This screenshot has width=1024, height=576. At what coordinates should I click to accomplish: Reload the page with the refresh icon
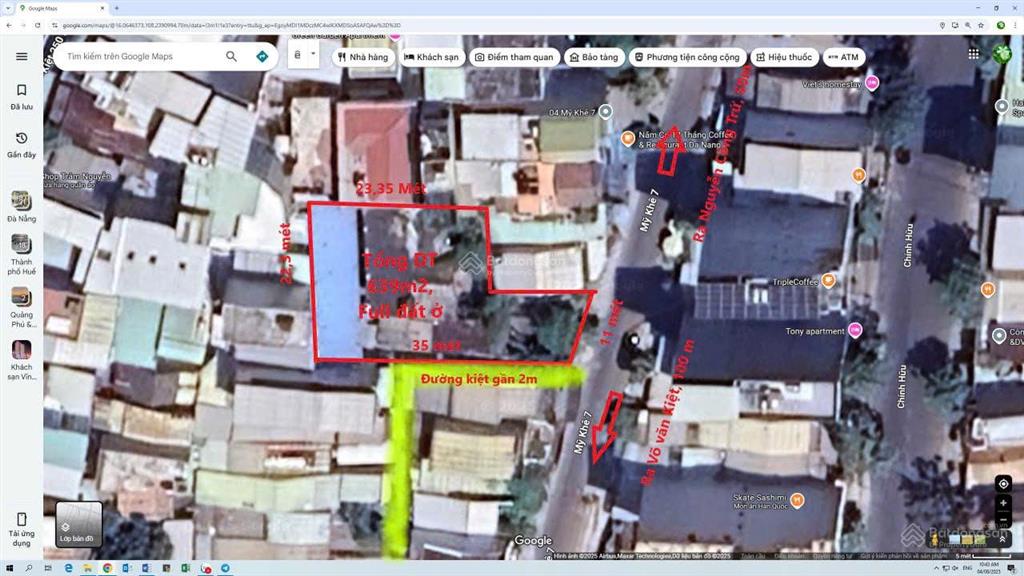pos(38,25)
